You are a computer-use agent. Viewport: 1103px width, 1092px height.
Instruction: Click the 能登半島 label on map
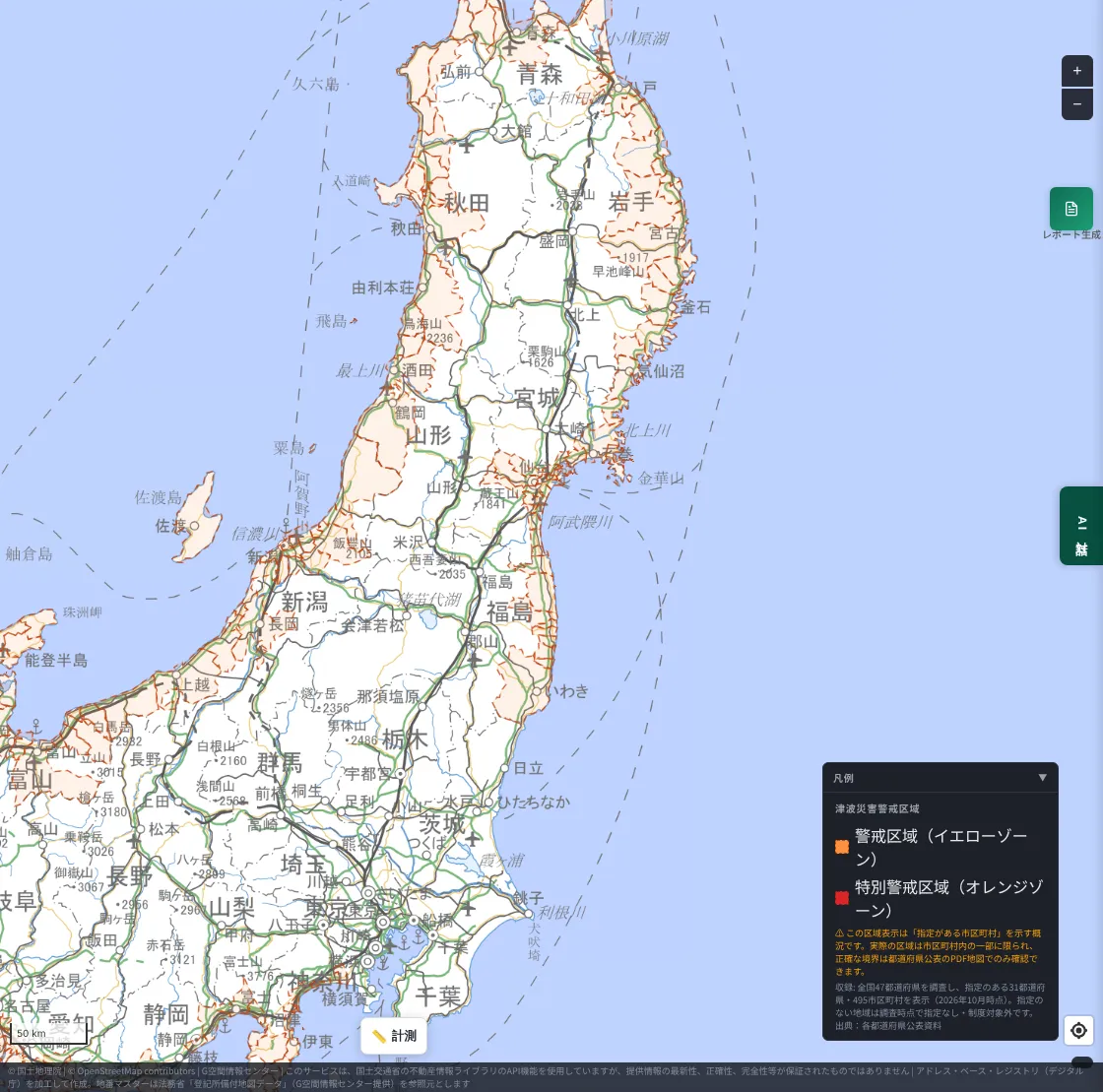click(56, 661)
